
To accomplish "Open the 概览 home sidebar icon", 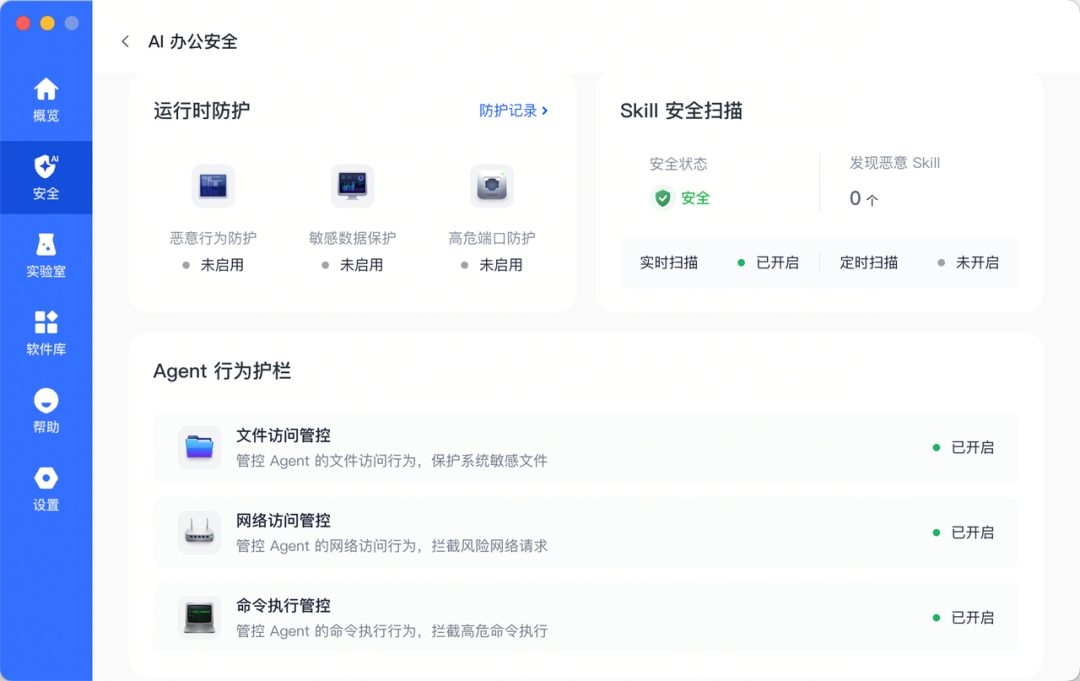I will click(x=46, y=100).
